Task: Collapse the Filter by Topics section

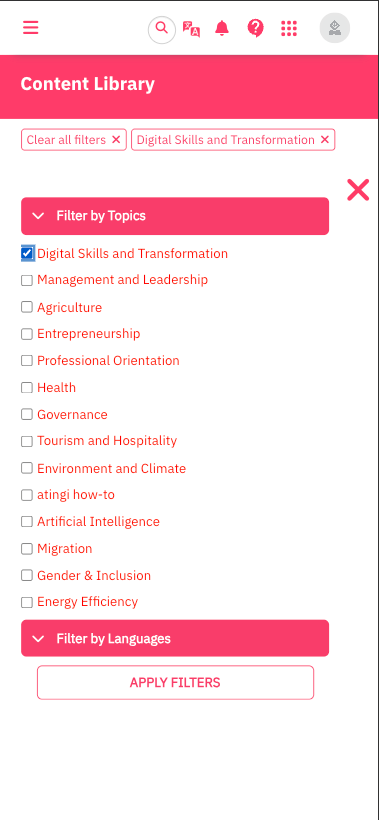Action: (175, 216)
